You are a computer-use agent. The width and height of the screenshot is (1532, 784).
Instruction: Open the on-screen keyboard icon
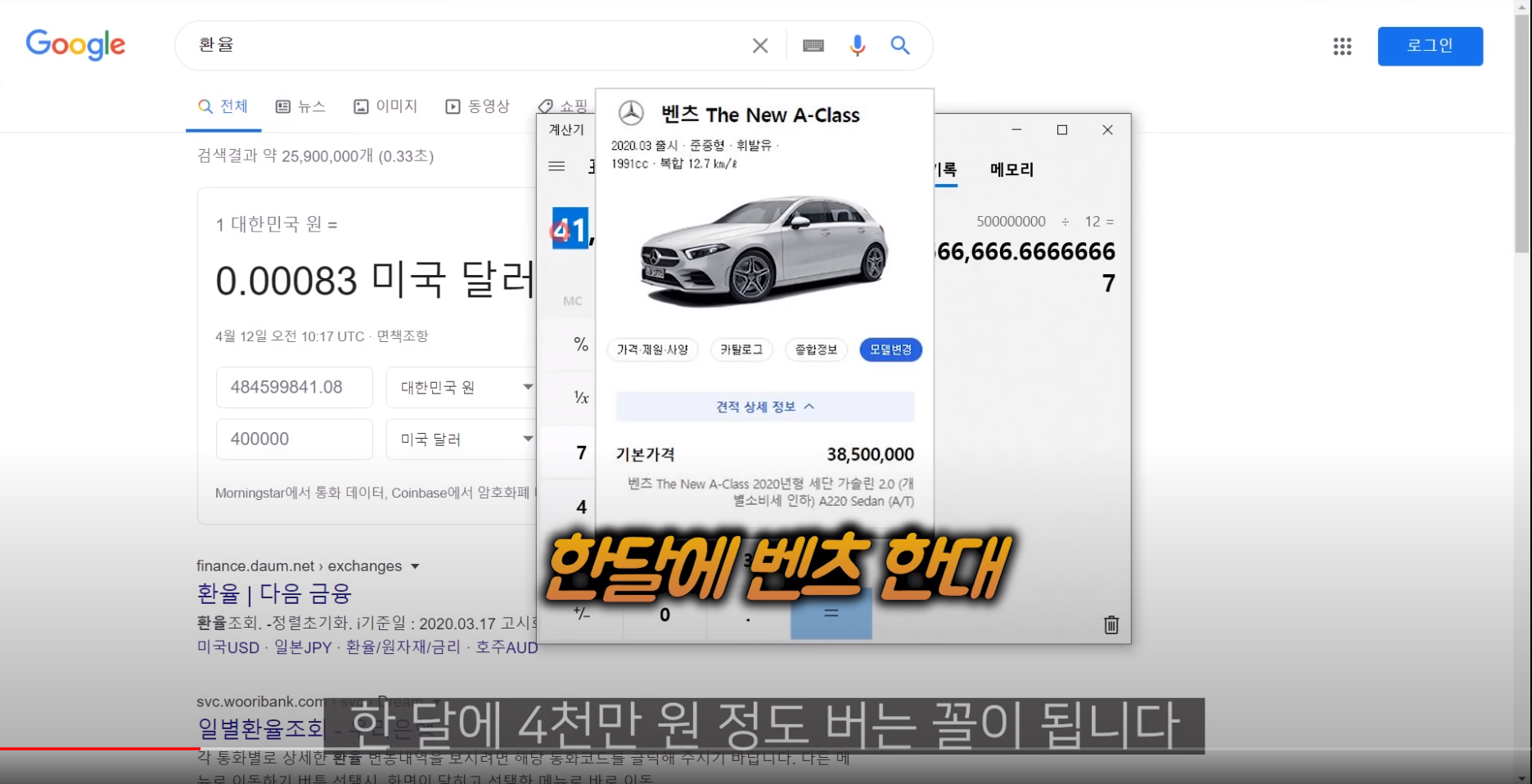813,46
